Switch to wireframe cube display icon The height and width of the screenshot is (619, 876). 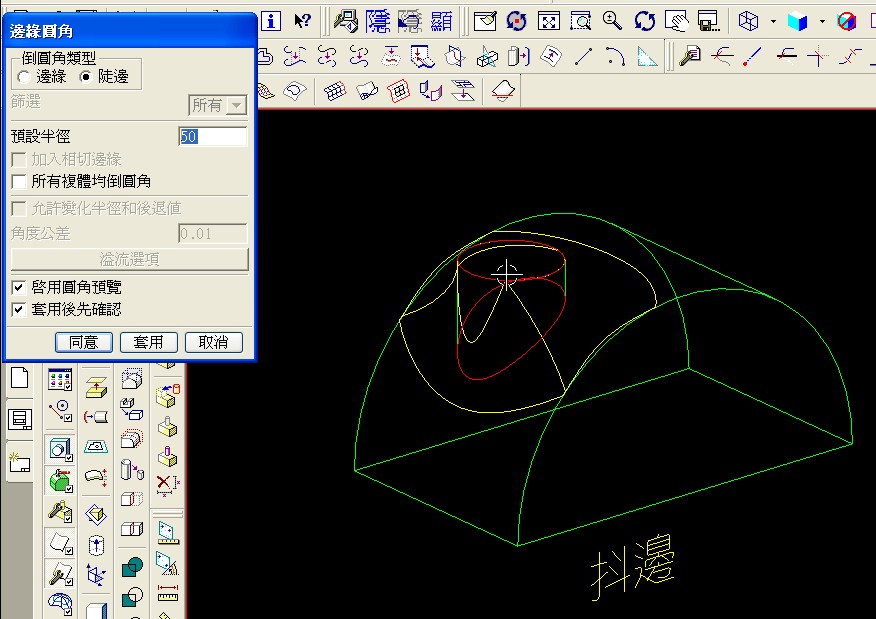(748, 21)
